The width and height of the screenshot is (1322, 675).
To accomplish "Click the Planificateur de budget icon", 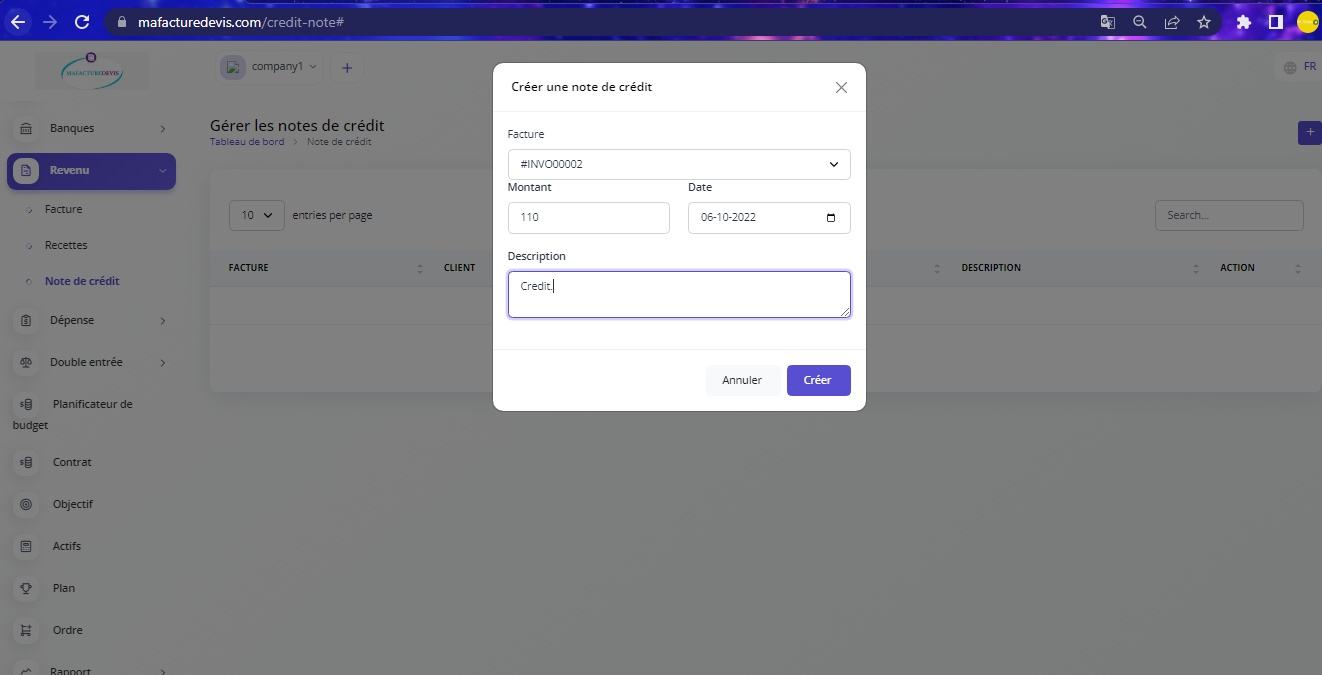I will 26,404.
